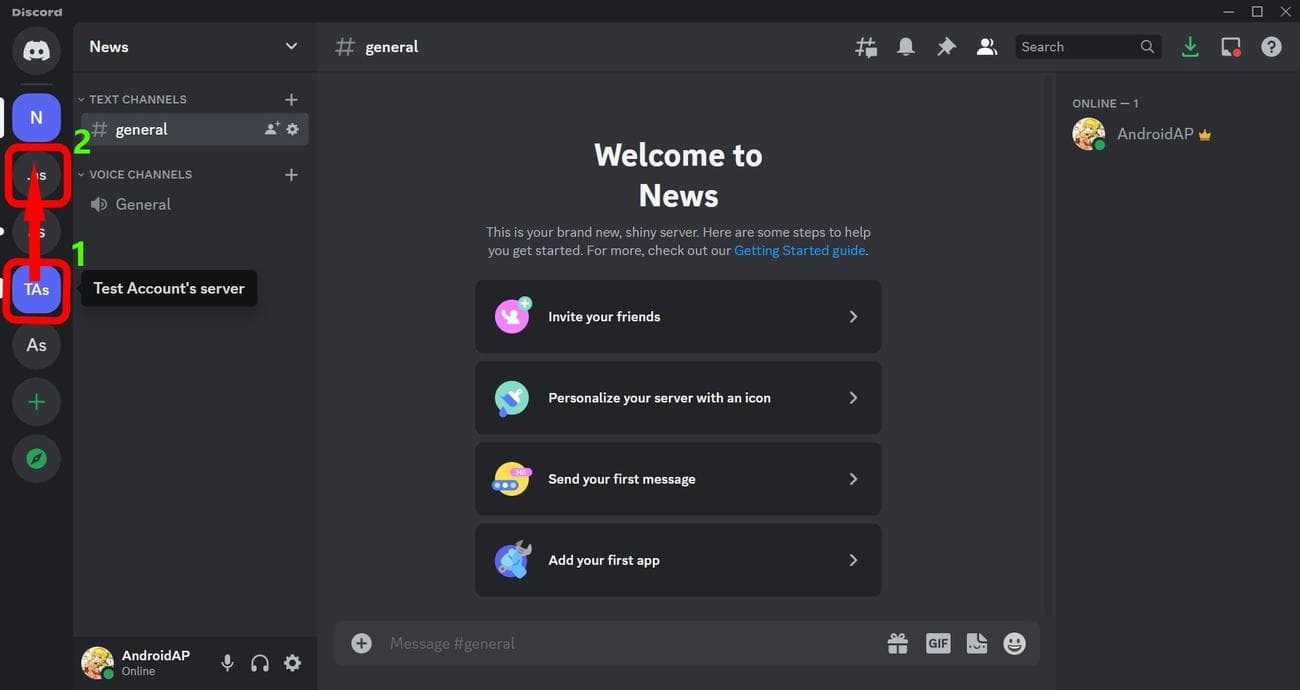Open the Threads icon in header
This screenshot has height=690, width=1300.
(x=866, y=47)
